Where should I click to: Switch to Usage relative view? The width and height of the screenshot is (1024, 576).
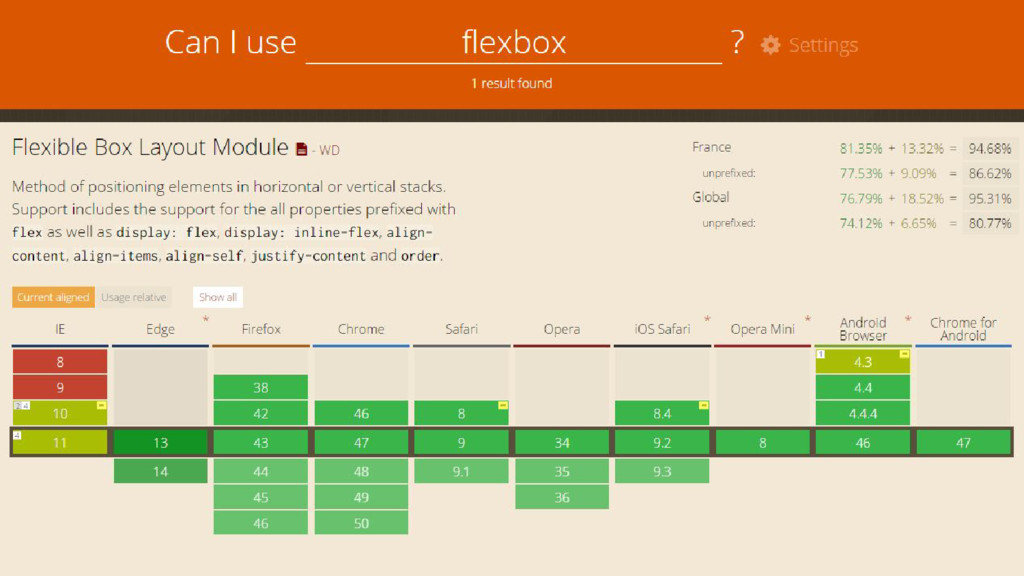(x=134, y=297)
